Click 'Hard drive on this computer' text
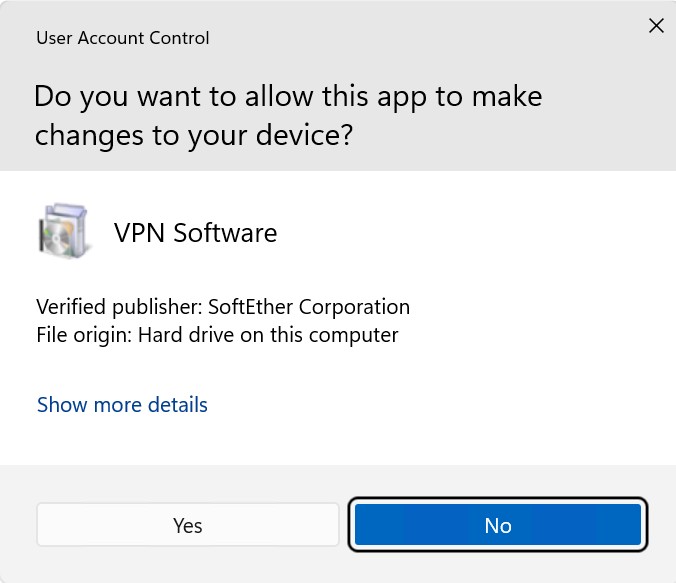This screenshot has height=583, width=676. click(x=268, y=335)
